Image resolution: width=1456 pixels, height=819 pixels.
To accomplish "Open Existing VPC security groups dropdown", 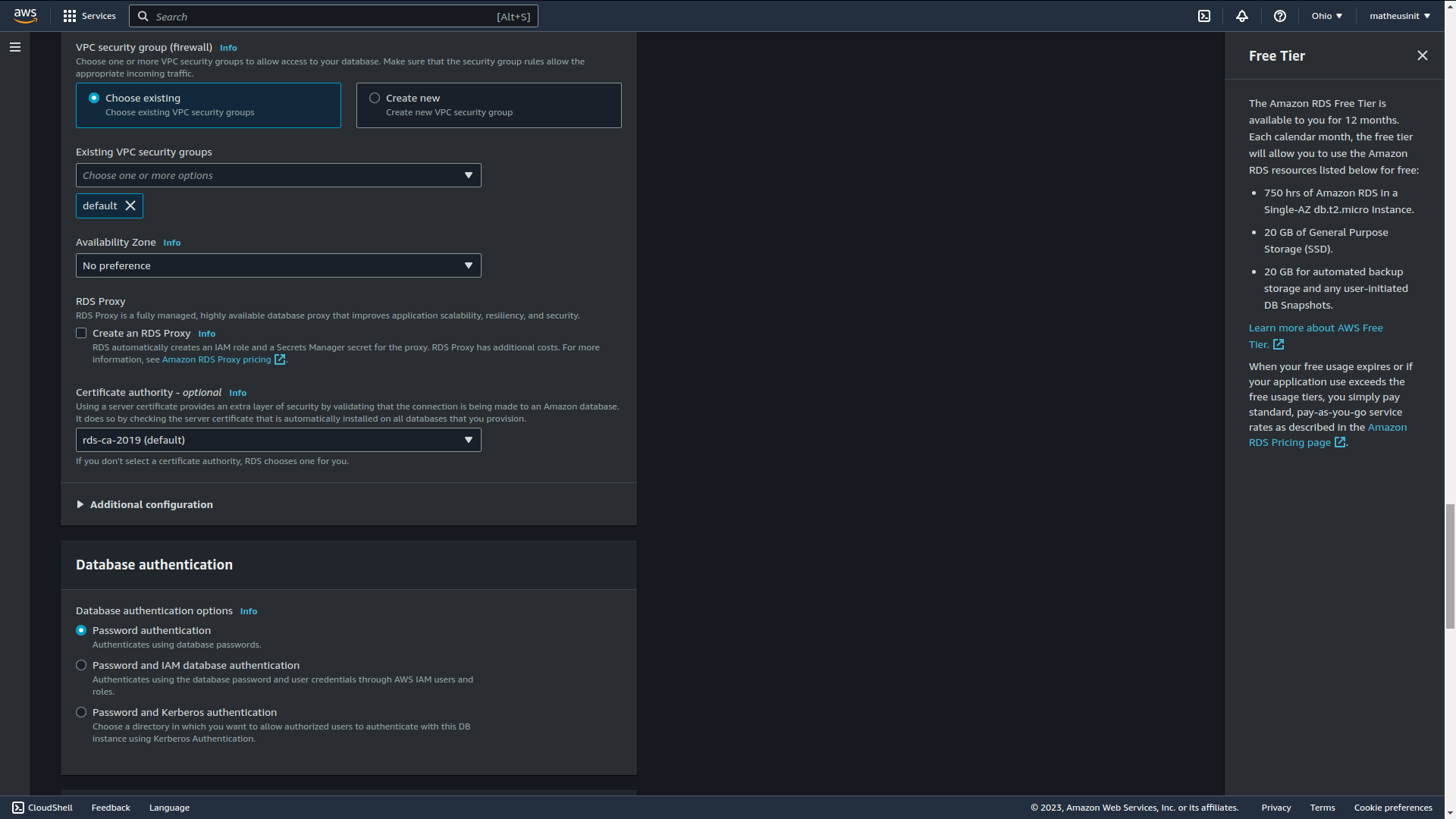I will pos(278,175).
